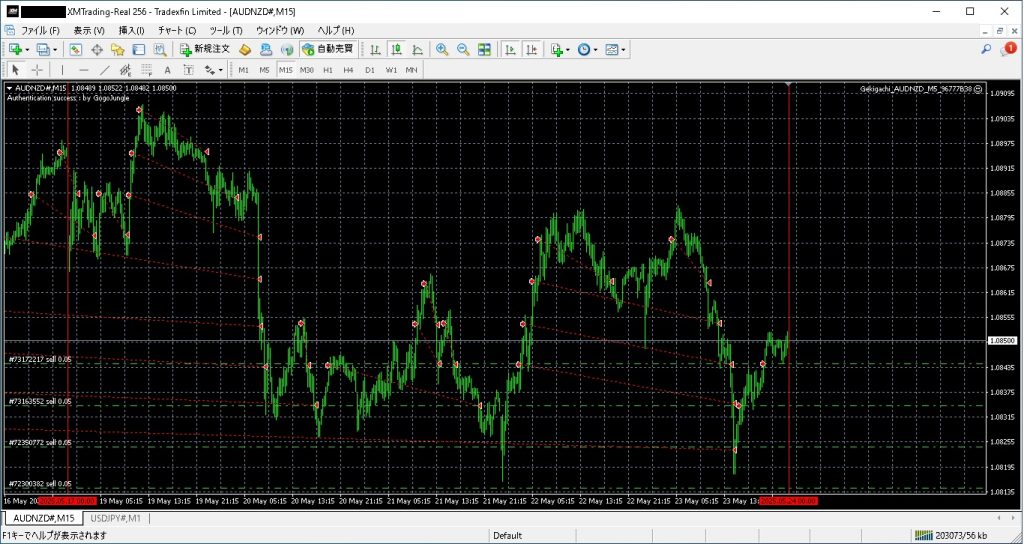The image size is (1024, 544).
Task: Select the H1 timeframe button
Action: click(328, 70)
